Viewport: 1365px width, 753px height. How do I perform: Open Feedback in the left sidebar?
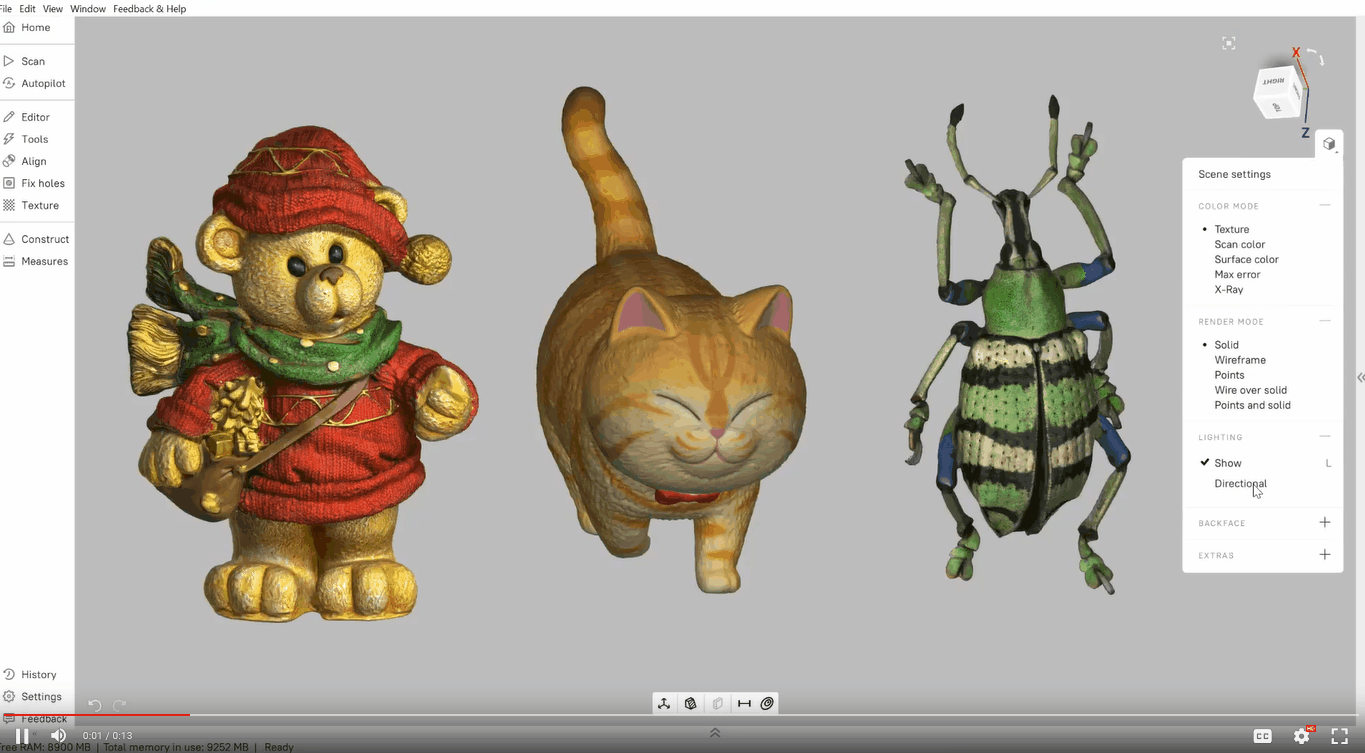[x=35, y=719]
